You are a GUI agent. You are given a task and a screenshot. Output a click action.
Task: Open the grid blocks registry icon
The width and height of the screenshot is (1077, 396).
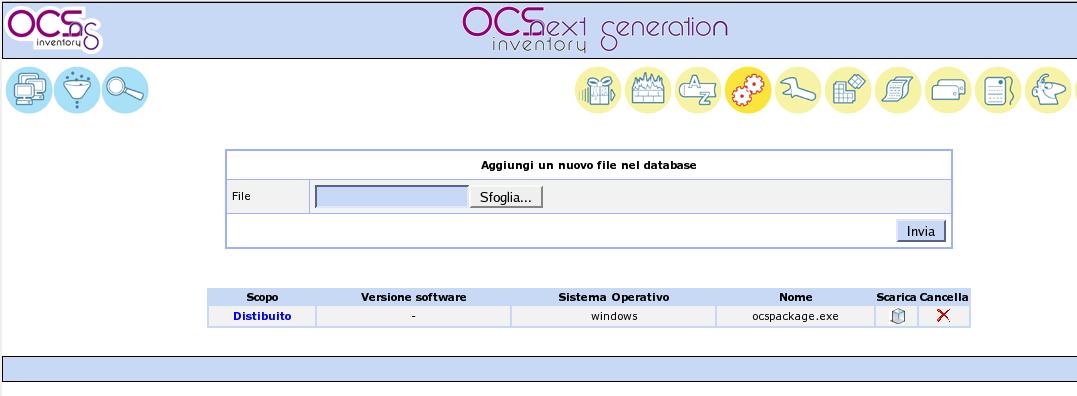848,90
